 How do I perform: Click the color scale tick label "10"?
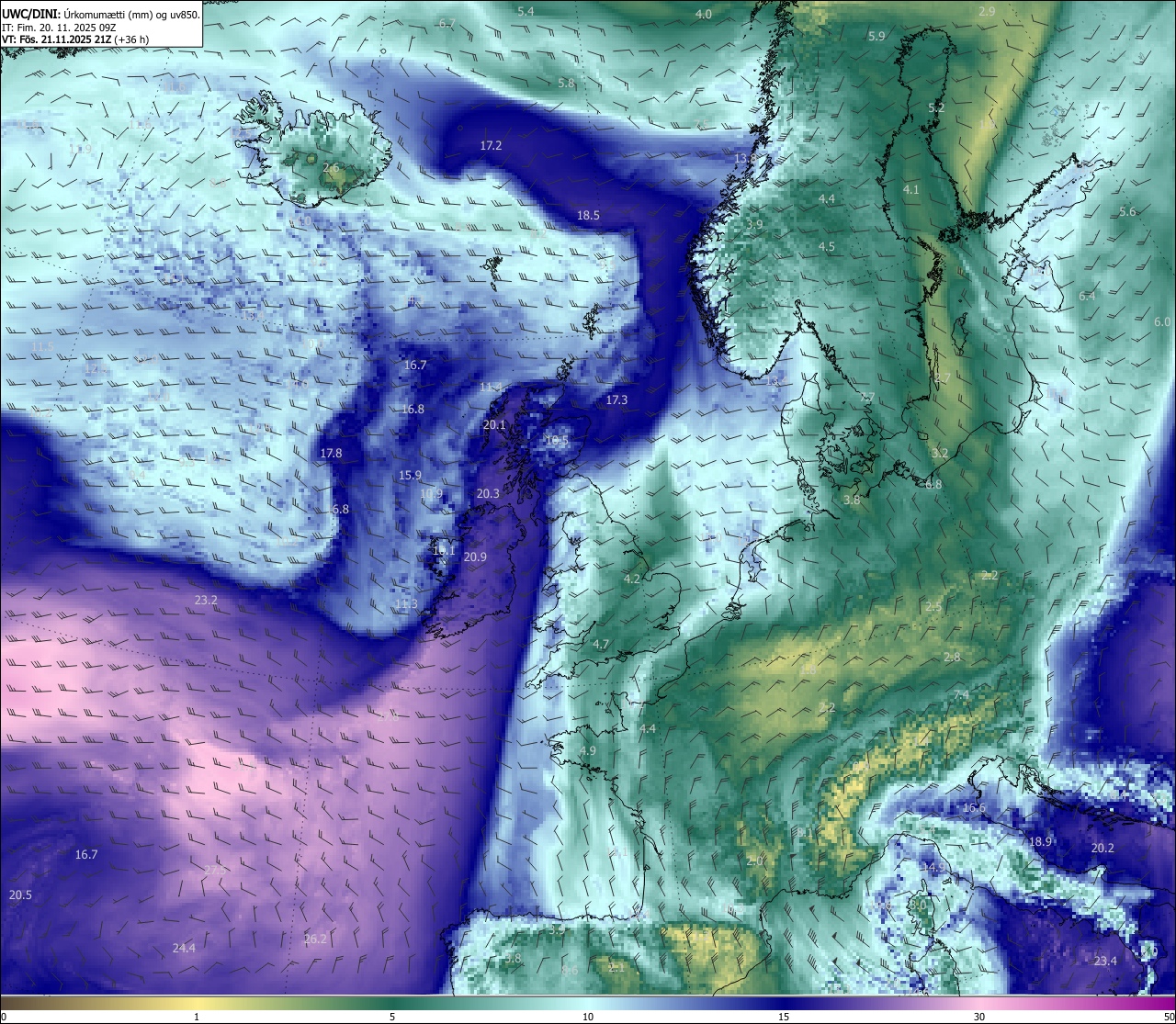coord(588,1017)
